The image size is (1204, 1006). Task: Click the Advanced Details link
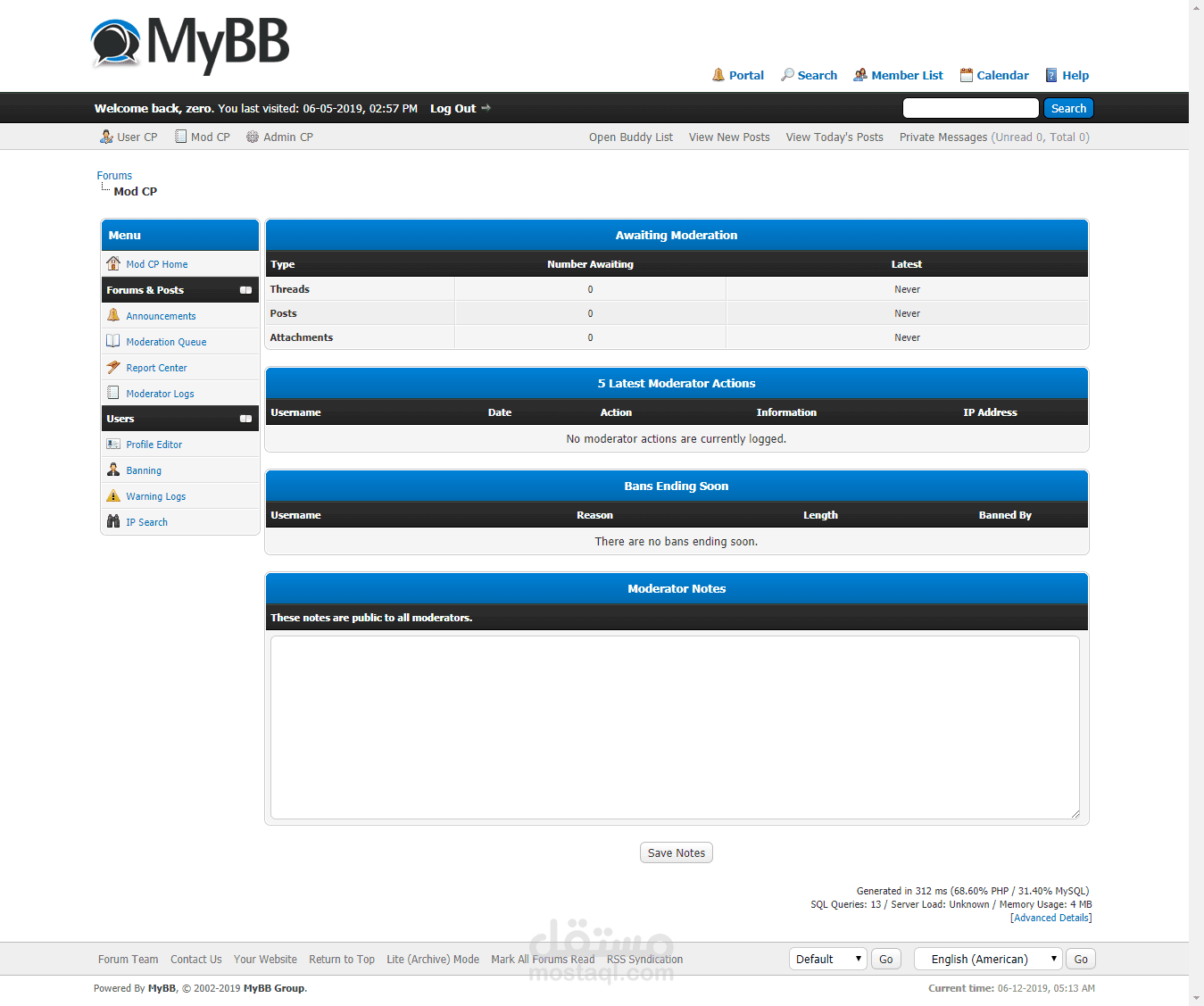(x=1050, y=918)
